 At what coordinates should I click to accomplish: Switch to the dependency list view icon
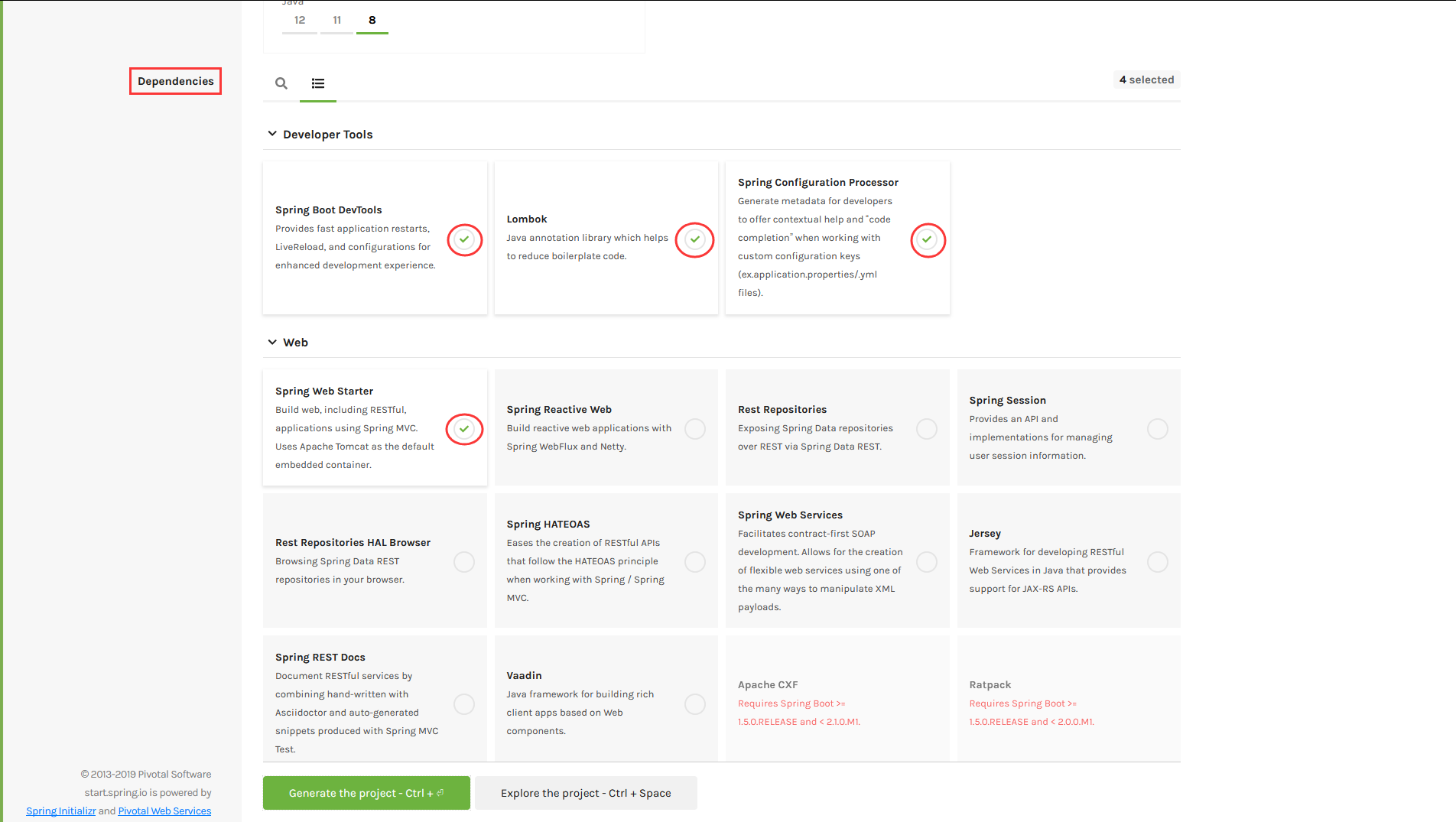pos(318,83)
